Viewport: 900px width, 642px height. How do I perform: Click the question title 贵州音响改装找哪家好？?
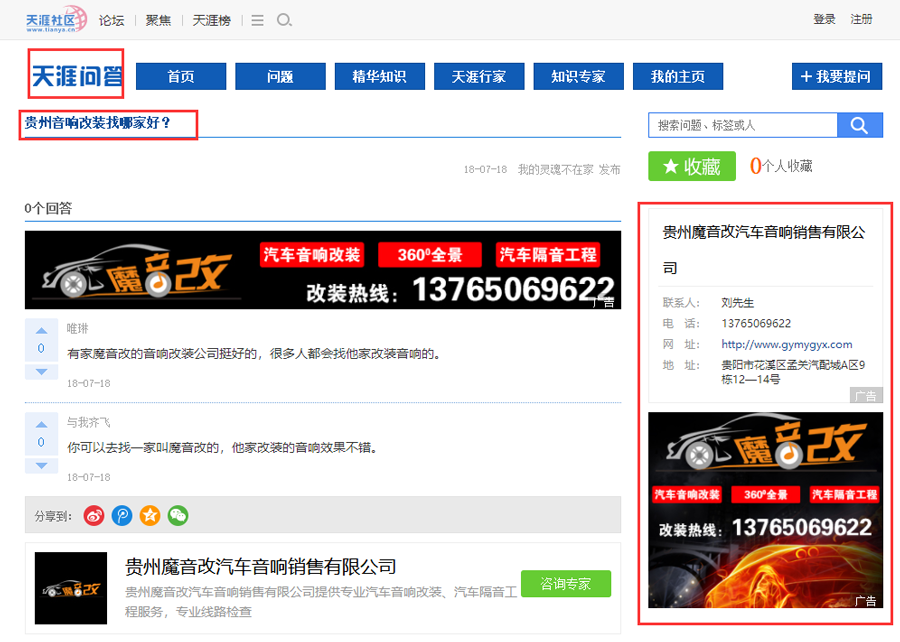97,123
